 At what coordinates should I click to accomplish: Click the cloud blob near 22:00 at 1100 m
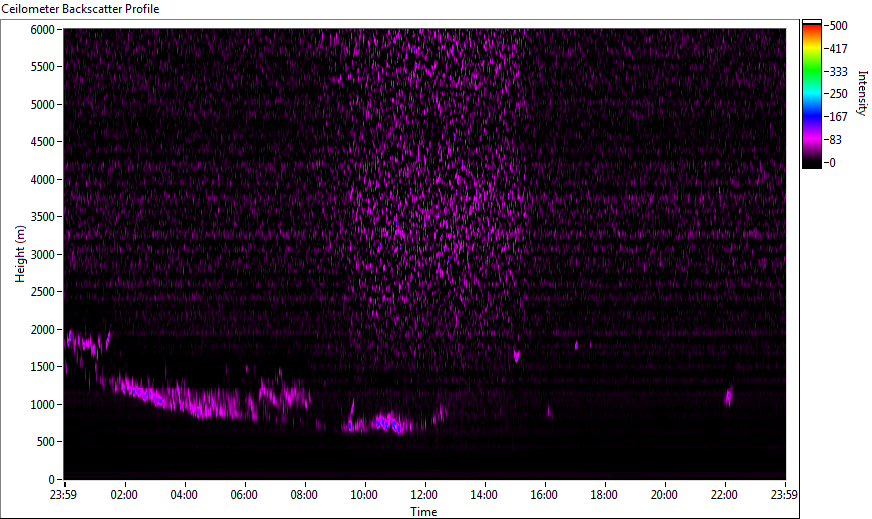[x=729, y=397]
